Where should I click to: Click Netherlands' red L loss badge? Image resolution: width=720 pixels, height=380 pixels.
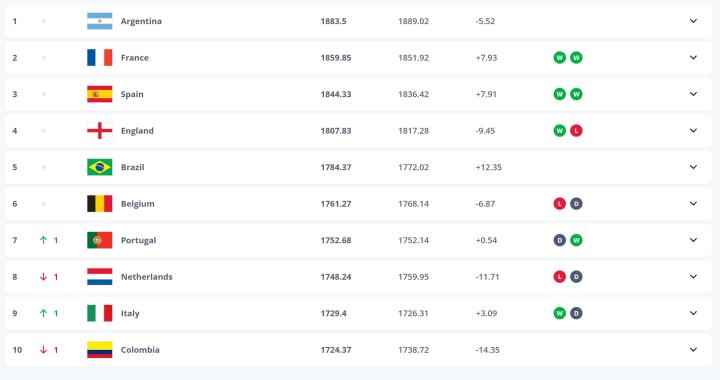point(559,277)
